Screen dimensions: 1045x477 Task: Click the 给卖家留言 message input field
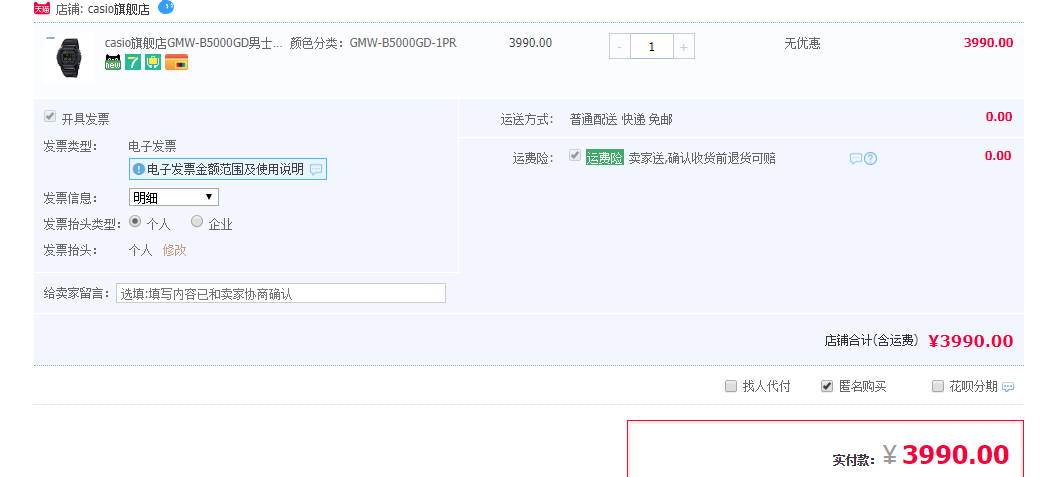coord(281,293)
